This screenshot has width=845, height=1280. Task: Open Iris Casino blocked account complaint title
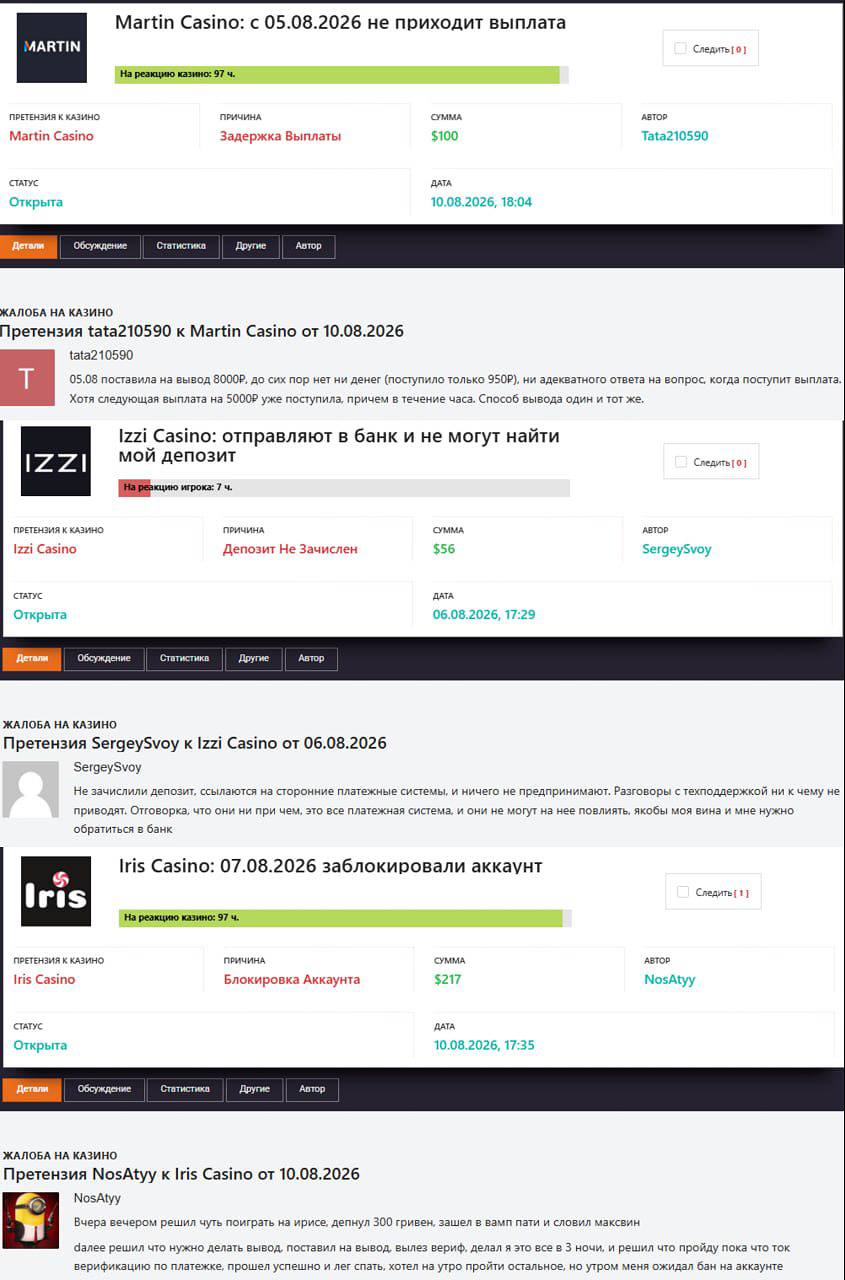(330, 866)
